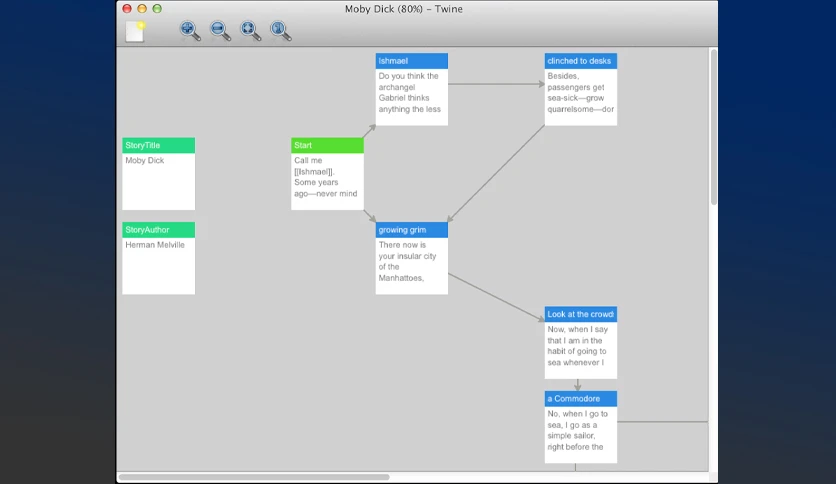Click the zoom out magnifier icon
Viewport: 836px width, 484px height.
220,30
